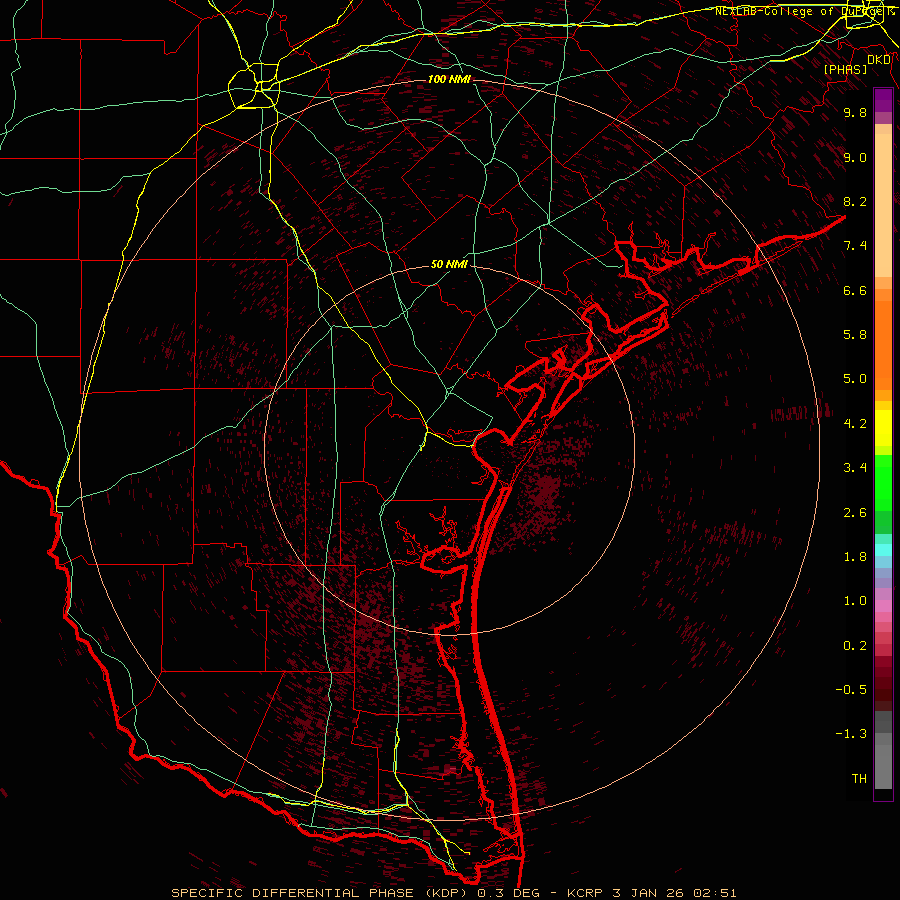Pick the bright green segment of the color bar
This screenshot has width=900, height=900.
tap(883, 482)
